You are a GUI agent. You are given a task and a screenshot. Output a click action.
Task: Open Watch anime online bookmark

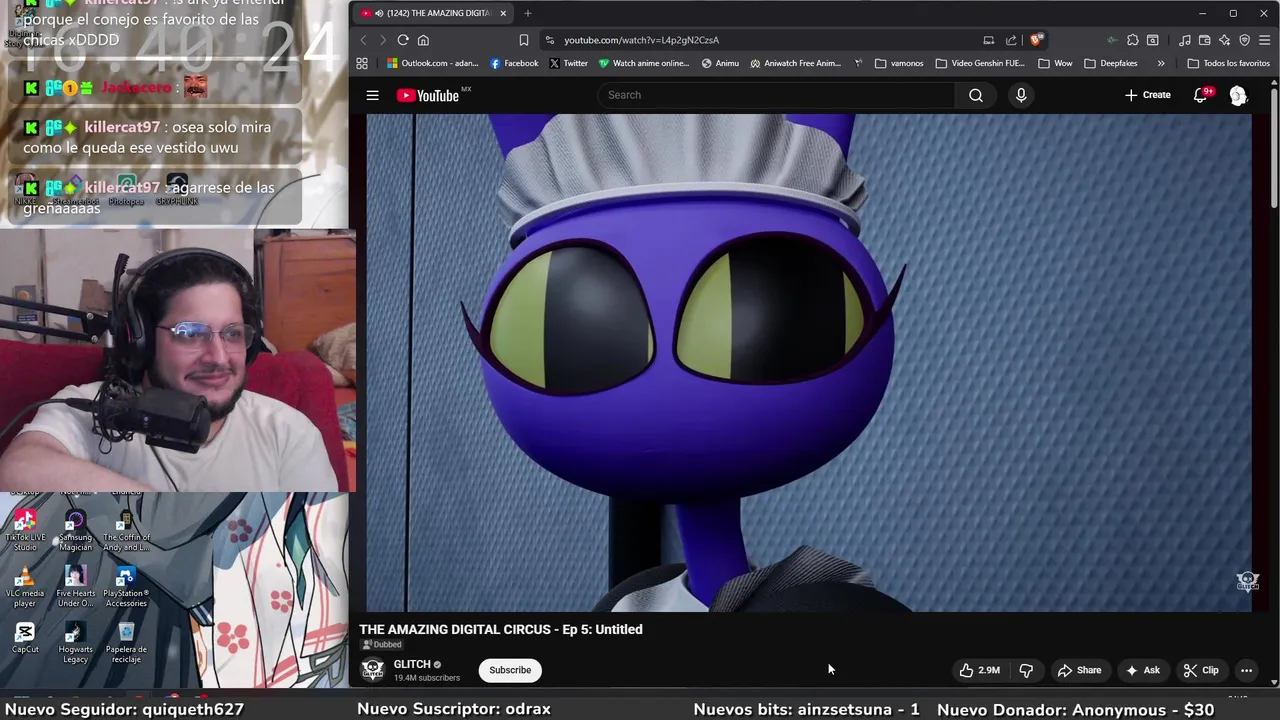coord(644,63)
